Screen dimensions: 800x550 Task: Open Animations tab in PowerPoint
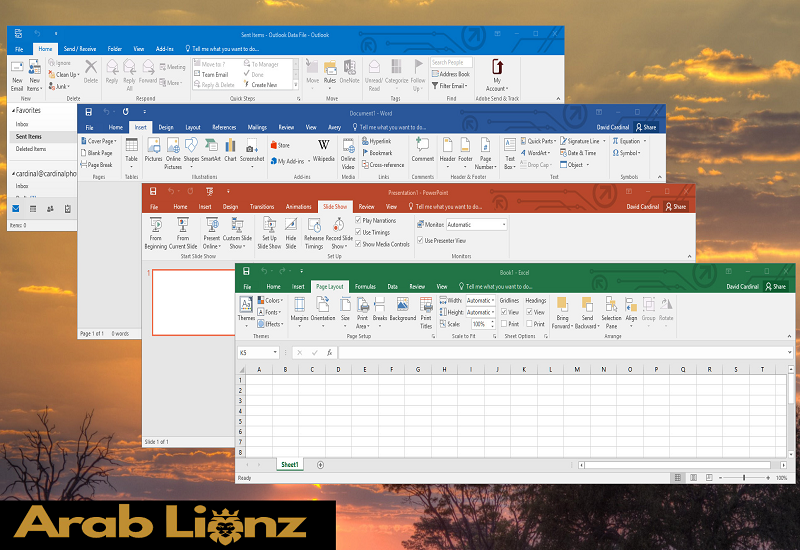(x=298, y=207)
